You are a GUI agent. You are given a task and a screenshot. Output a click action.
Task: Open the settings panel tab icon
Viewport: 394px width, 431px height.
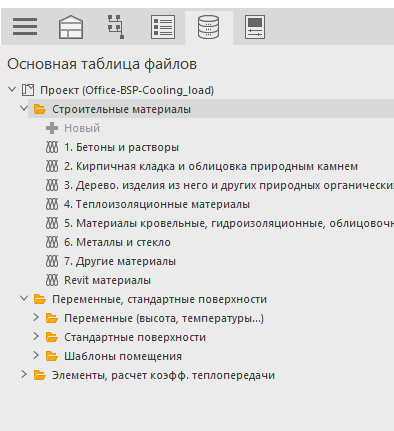click(255, 27)
